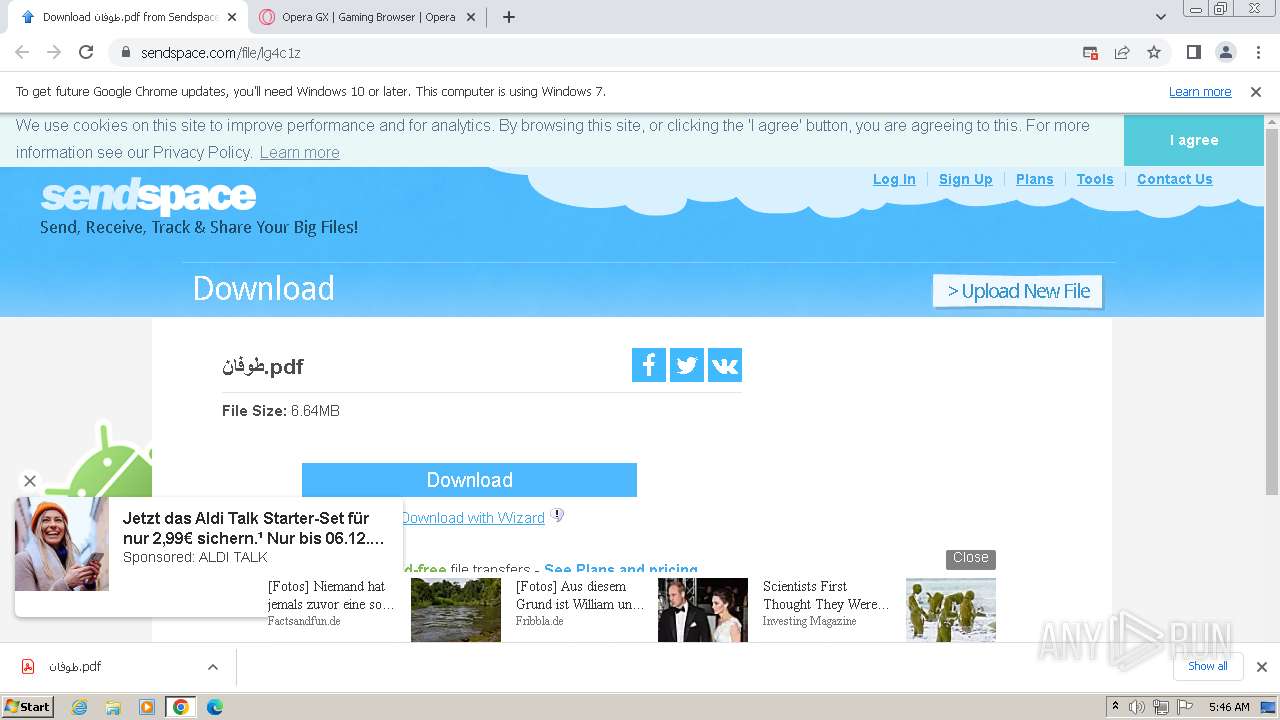Open the See Plans and pricing link
Screen dimensions: 1280x720
[621, 568]
